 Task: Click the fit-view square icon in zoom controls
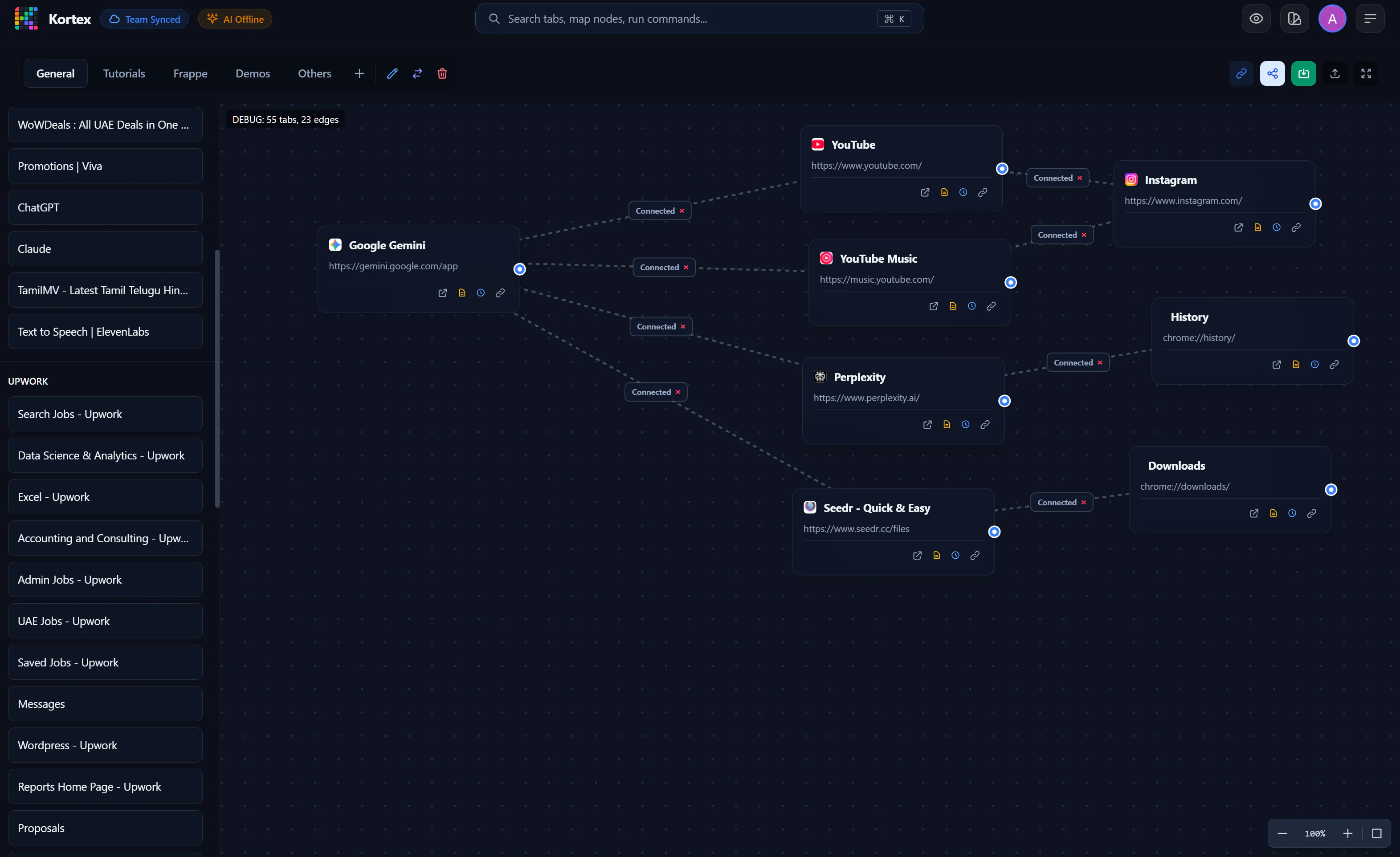[1377, 833]
